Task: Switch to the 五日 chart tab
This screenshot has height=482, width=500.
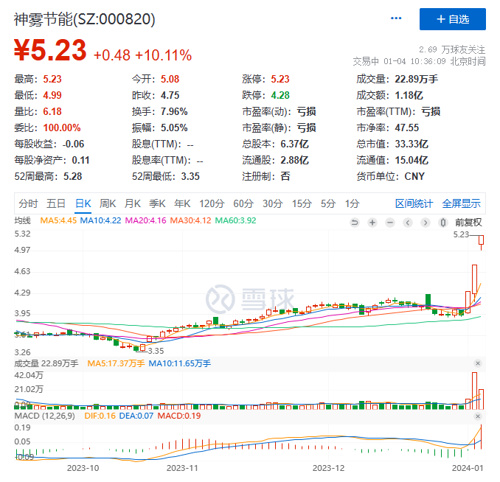Action: [56, 203]
